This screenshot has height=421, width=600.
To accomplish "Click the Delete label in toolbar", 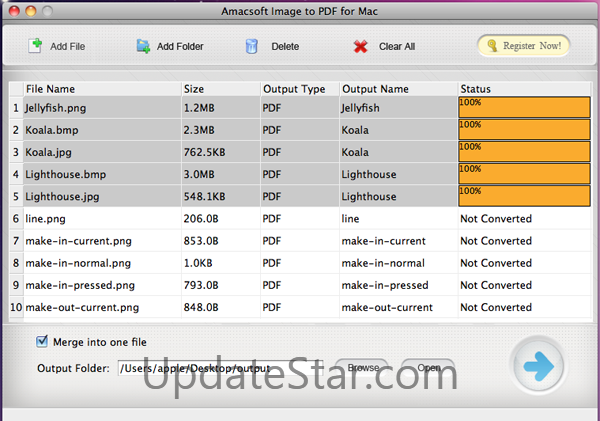I will point(285,46).
